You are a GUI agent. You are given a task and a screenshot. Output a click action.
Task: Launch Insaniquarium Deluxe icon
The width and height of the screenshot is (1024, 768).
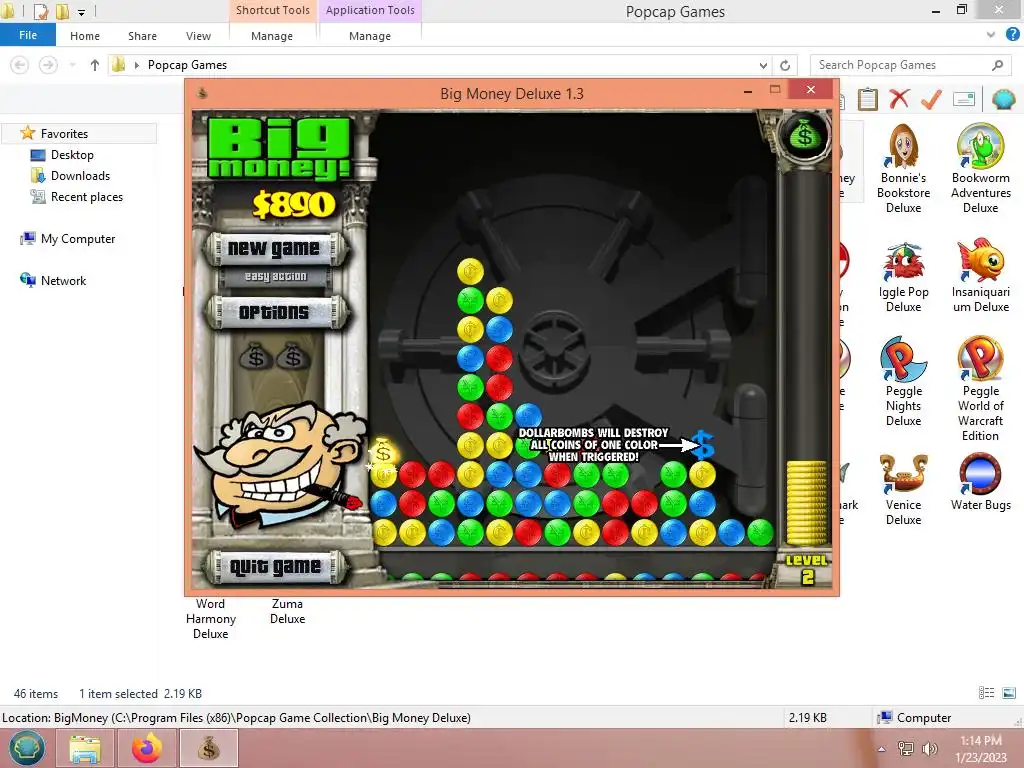click(x=980, y=278)
